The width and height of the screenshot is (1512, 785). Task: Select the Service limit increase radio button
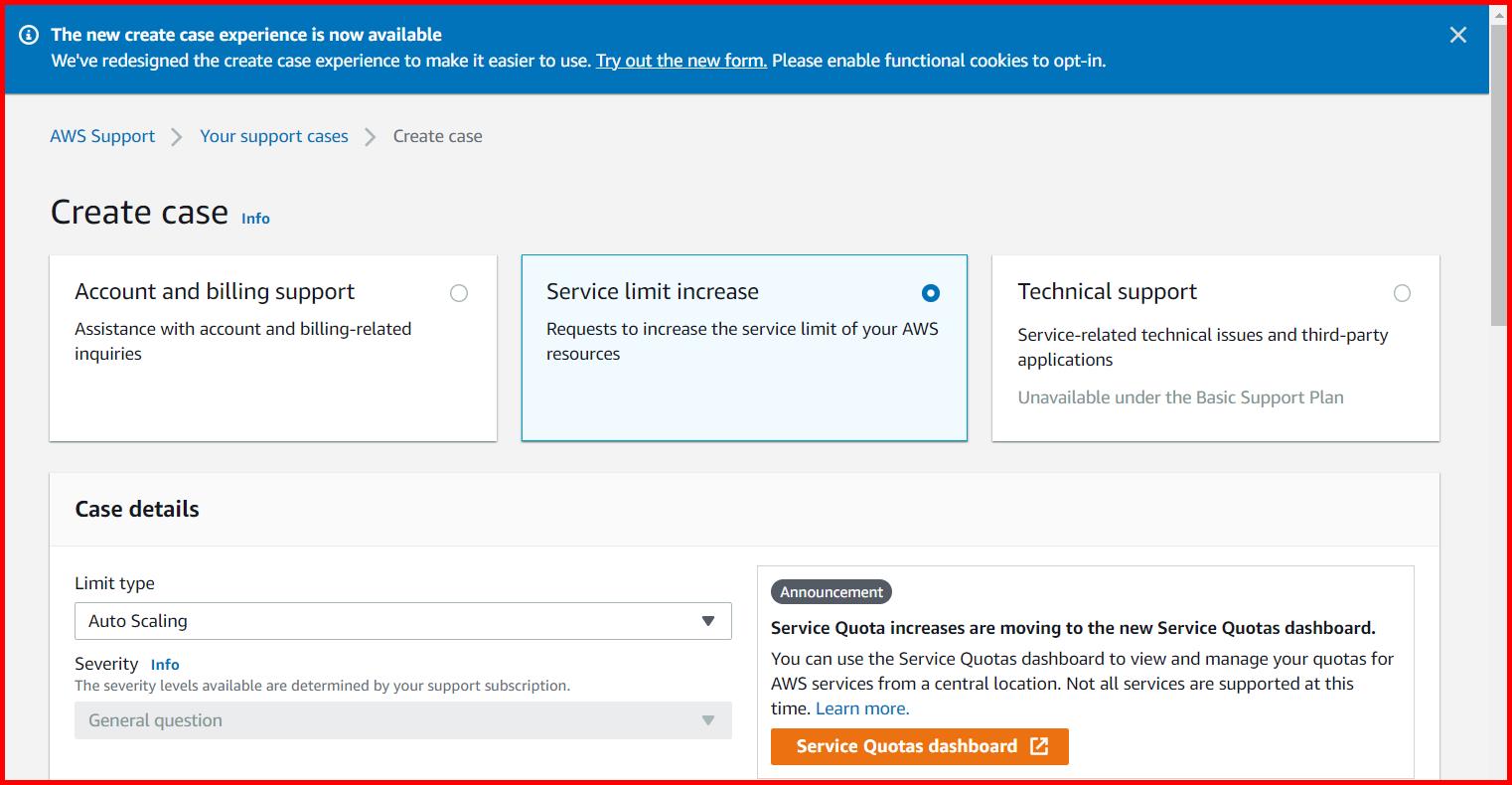point(930,292)
